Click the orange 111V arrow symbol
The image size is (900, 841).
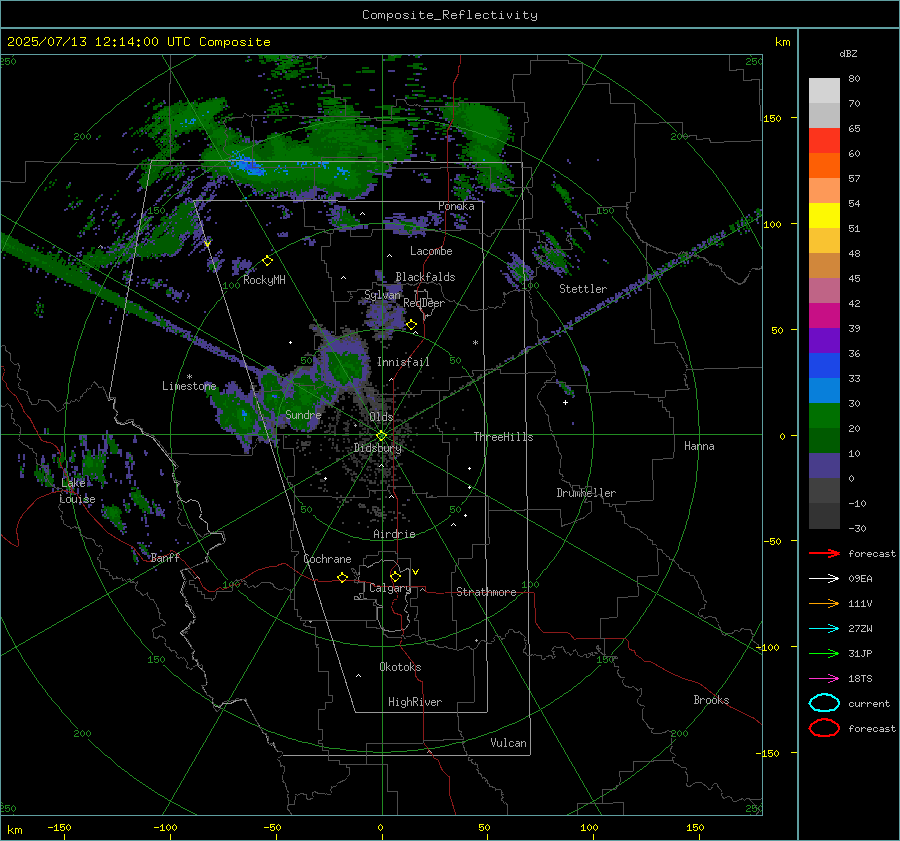pos(824,603)
